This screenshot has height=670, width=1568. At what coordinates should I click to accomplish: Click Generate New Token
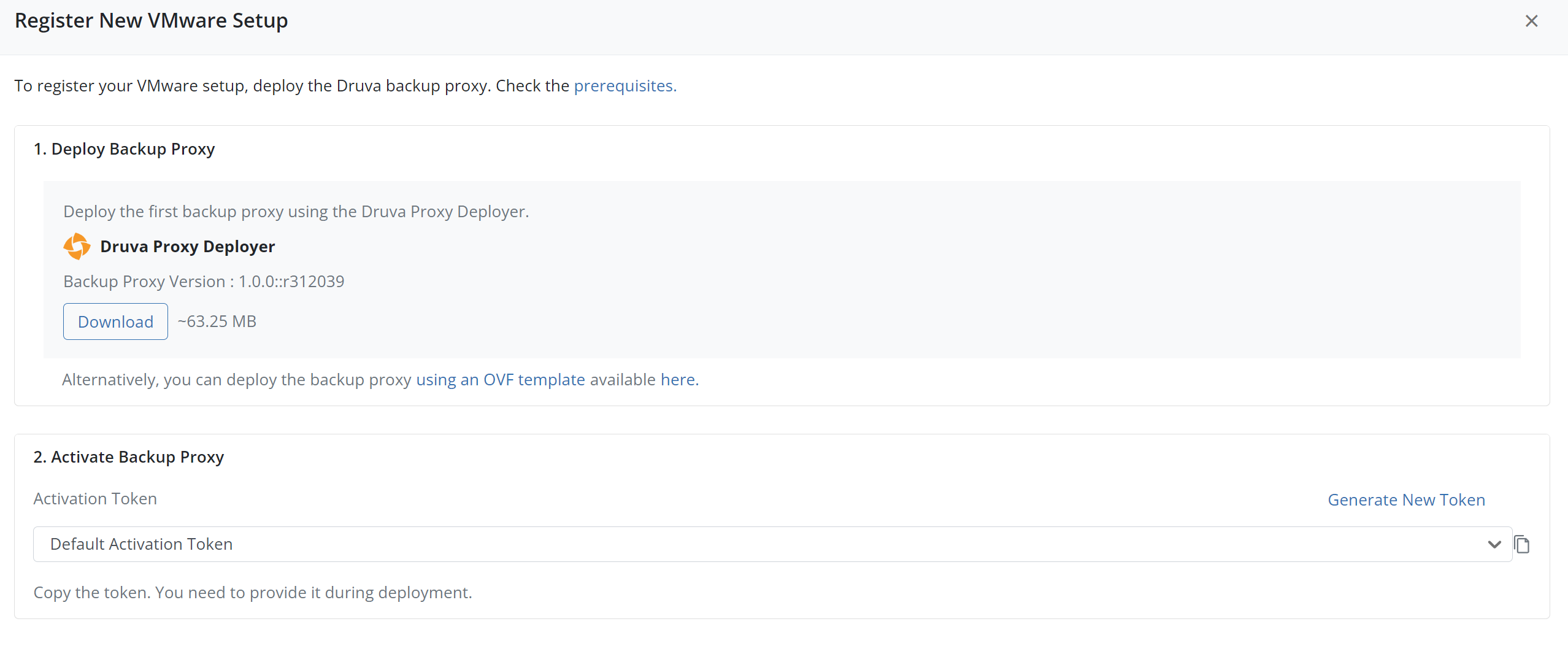click(x=1406, y=500)
